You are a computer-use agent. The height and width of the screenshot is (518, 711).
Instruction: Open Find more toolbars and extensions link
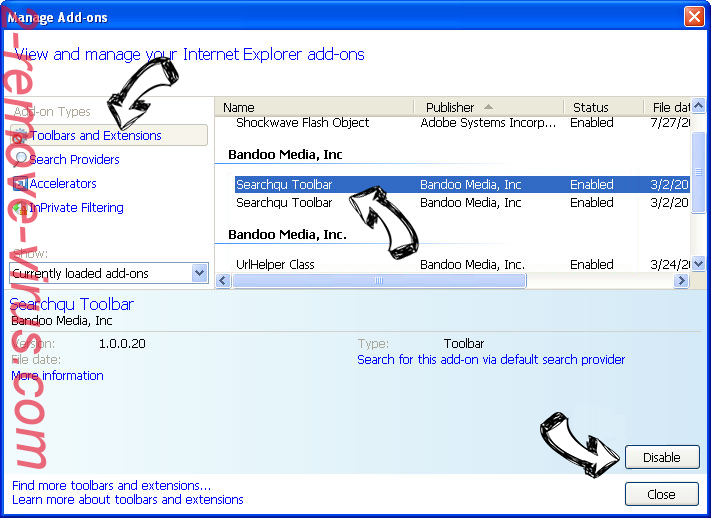click(x=112, y=485)
